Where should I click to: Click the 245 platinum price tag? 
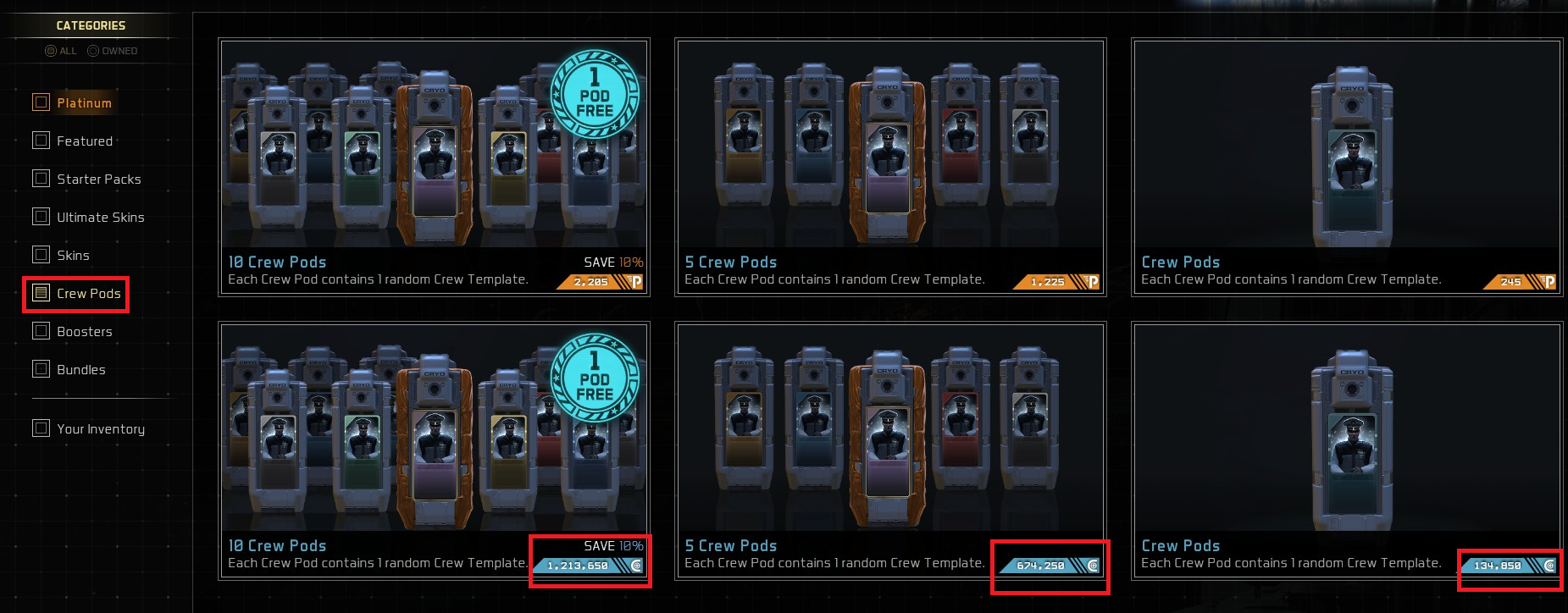(x=1520, y=282)
